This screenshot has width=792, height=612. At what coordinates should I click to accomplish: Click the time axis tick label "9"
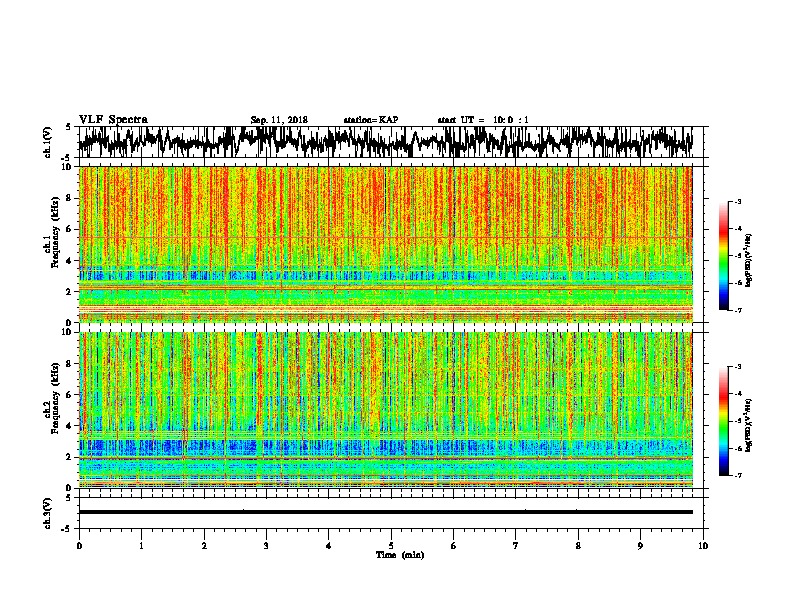pyautogui.click(x=640, y=546)
